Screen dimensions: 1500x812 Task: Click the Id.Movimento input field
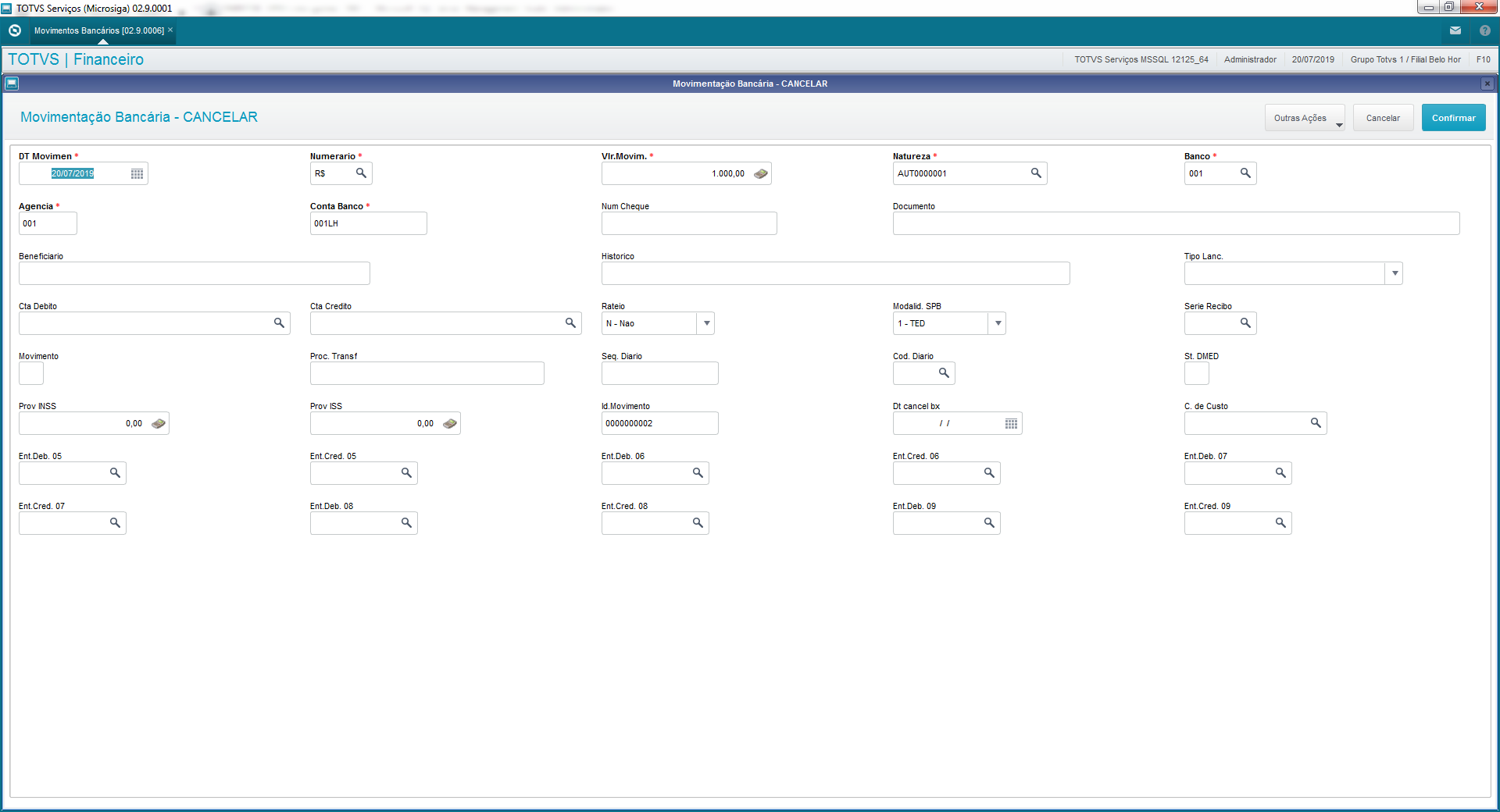pyautogui.click(x=659, y=423)
